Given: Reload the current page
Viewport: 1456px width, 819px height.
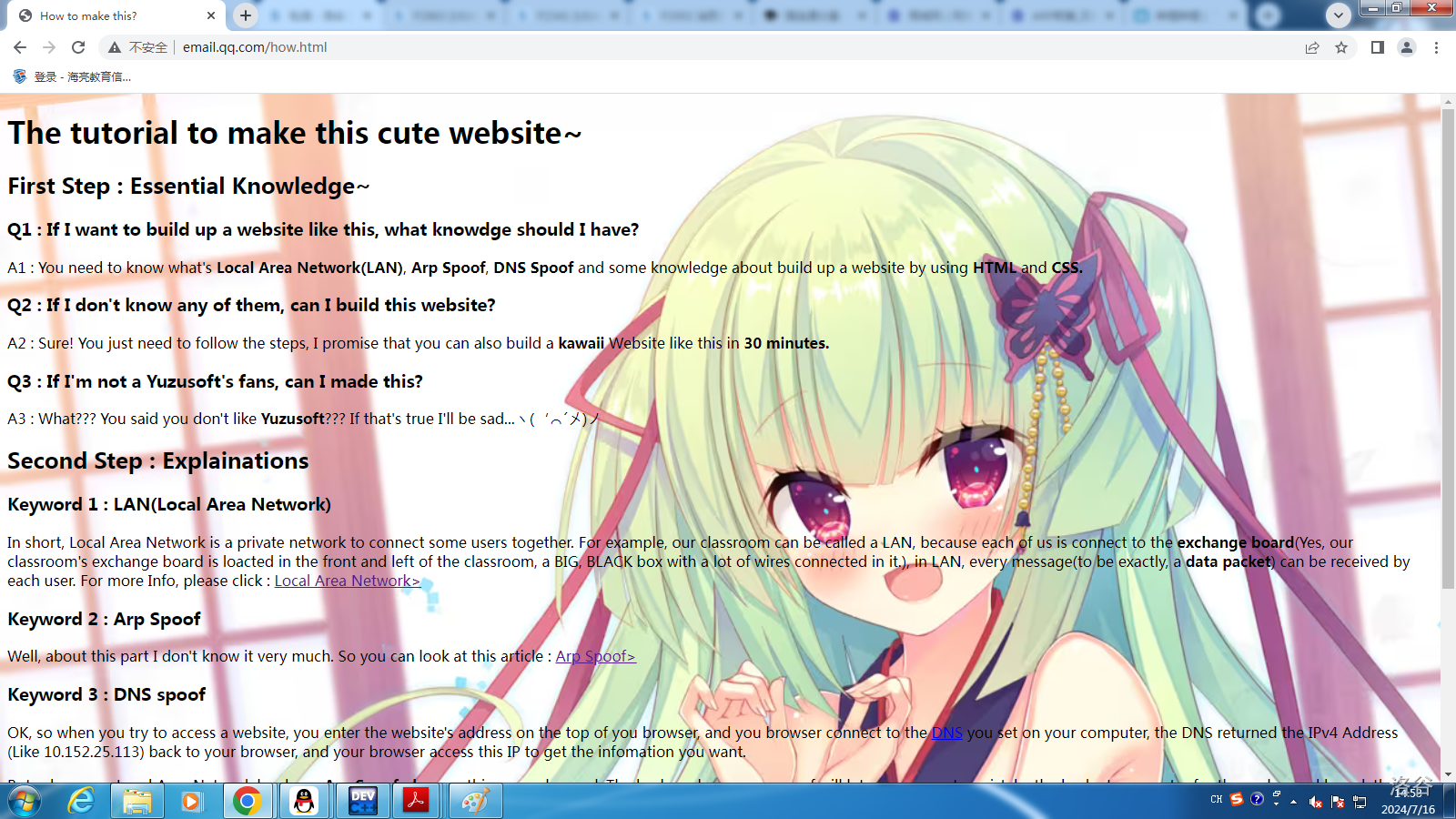Looking at the screenshot, I should [x=78, y=47].
